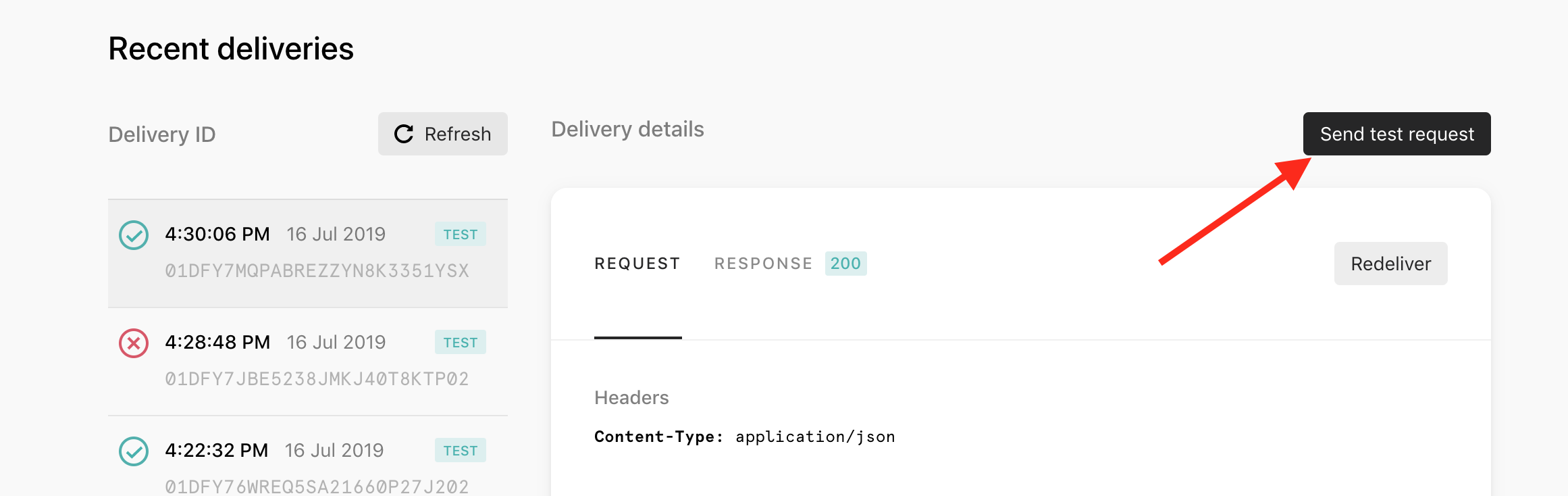Click the Redeliver button
Viewport: 1568px width, 496px height.
1390,264
